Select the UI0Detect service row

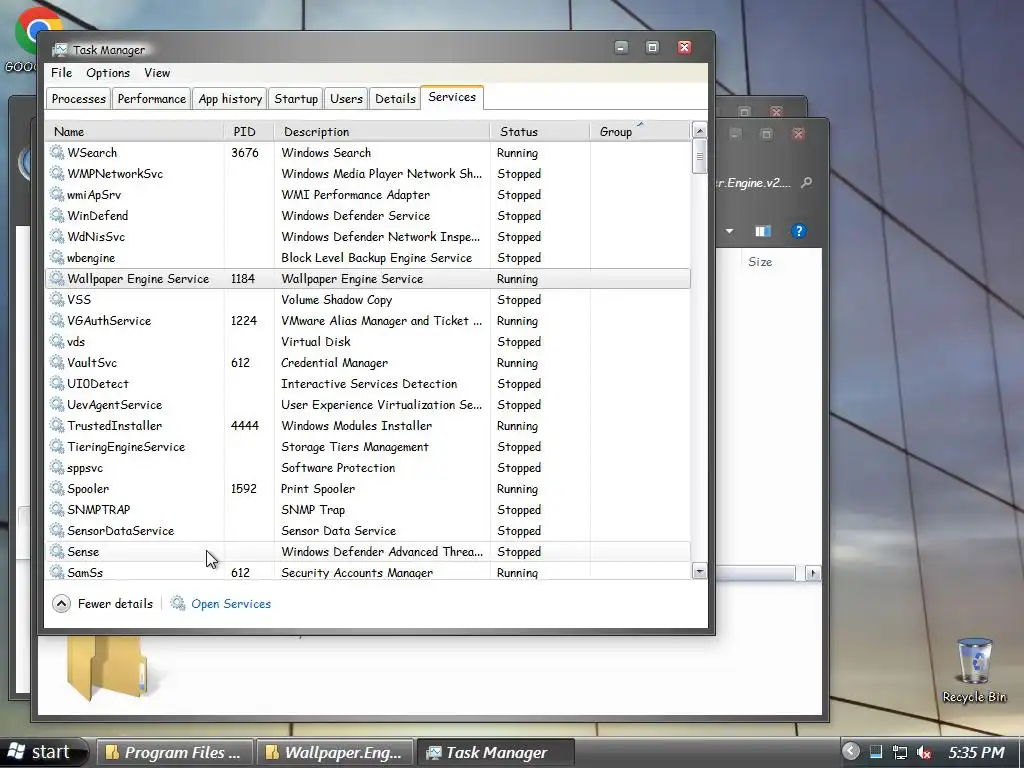[368, 384]
